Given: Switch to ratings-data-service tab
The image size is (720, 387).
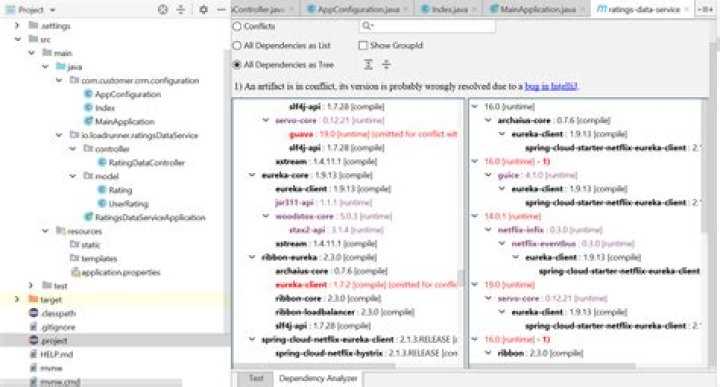Looking at the screenshot, I should pyautogui.click(x=643, y=9).
